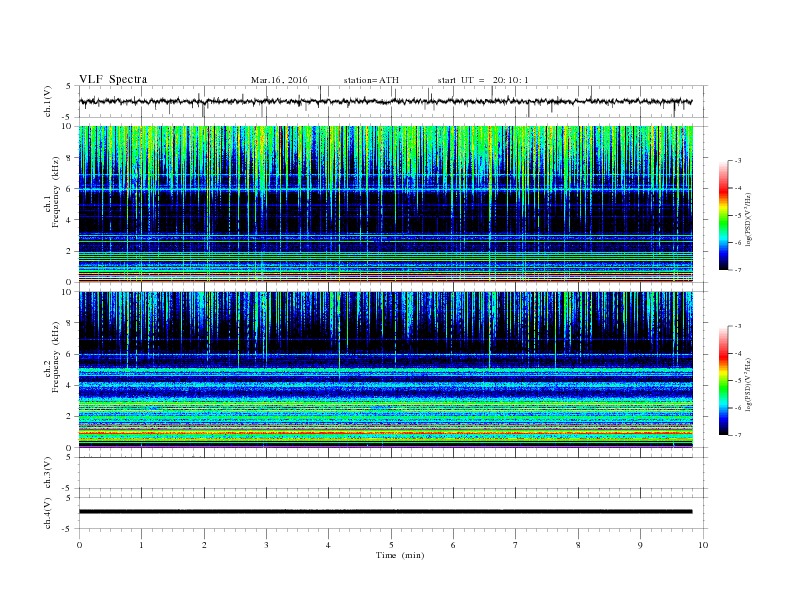792x612 pixels.
Task: Click the red band in ch.2 spectrogram
Action: (386, 433)
